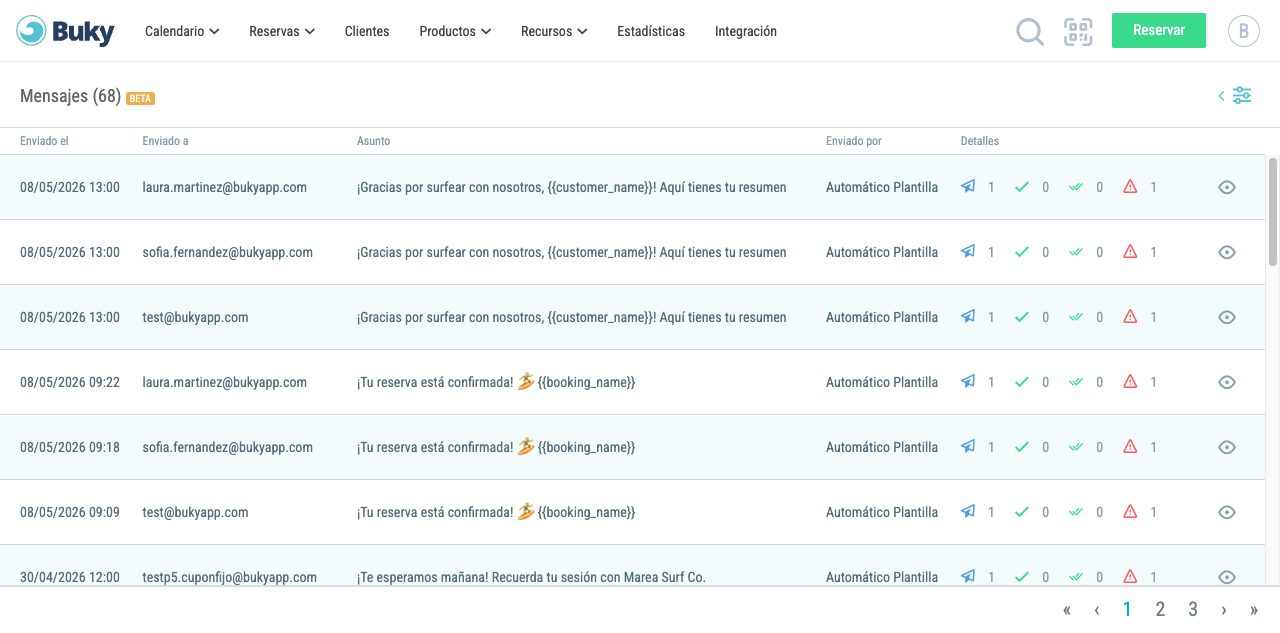Click read double-check icon in 09:22 laura.martinez row
The image size is (1280, 633).
(x=1076, y=382)
